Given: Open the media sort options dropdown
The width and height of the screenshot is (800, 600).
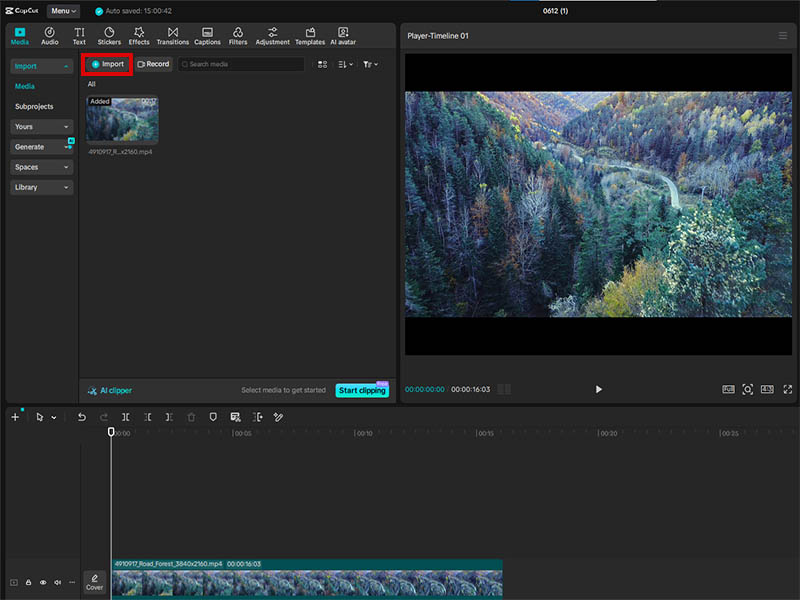Looking at the screenshot, I should click(x=345, y=64).
